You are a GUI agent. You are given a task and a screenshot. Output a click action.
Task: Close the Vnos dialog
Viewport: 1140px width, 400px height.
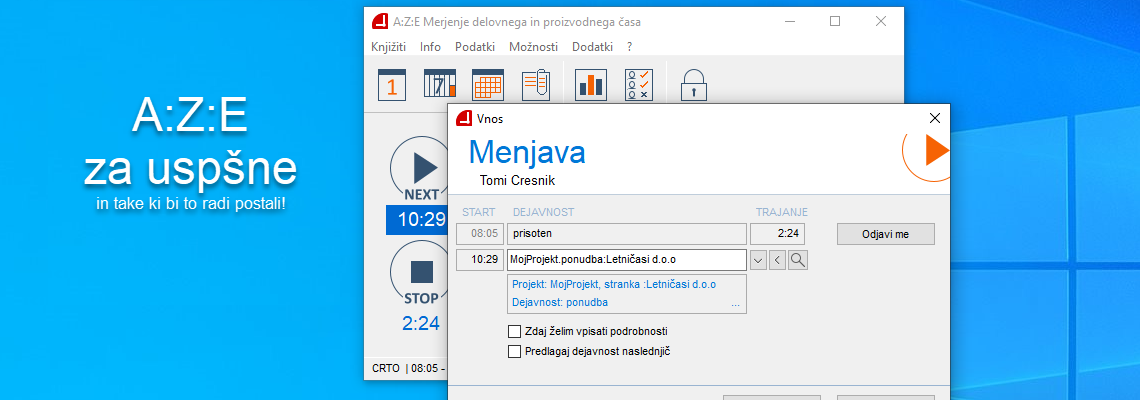pos(935,118)
